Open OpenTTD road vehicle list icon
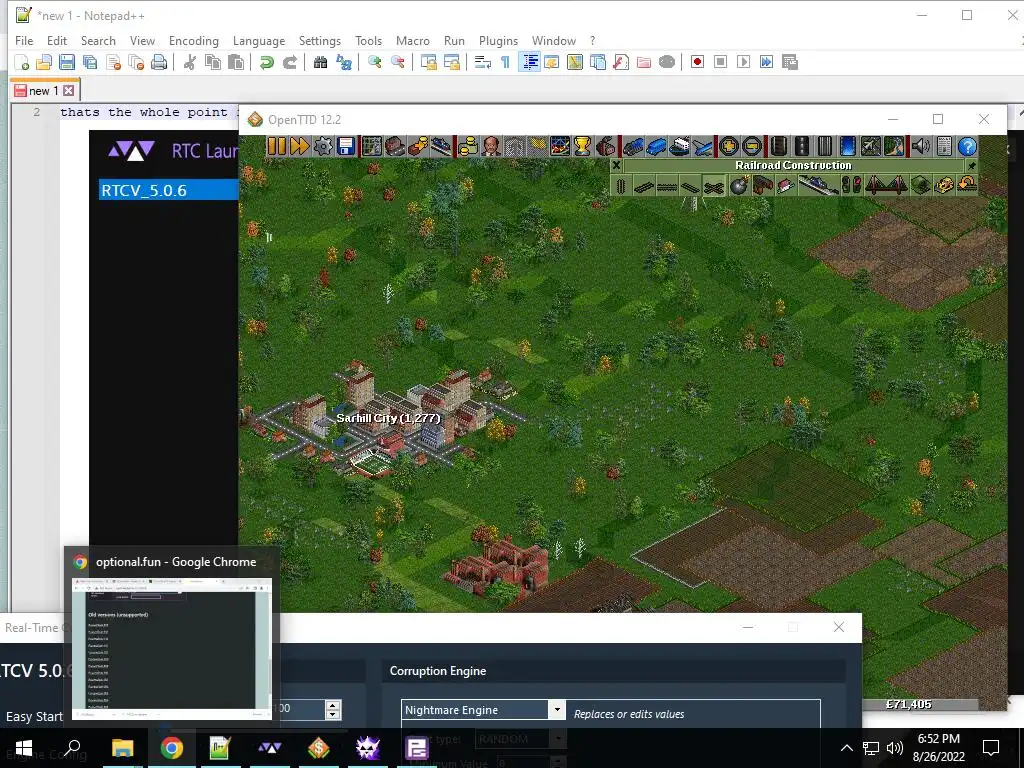The image size is (1024, 768). point(656,146)
